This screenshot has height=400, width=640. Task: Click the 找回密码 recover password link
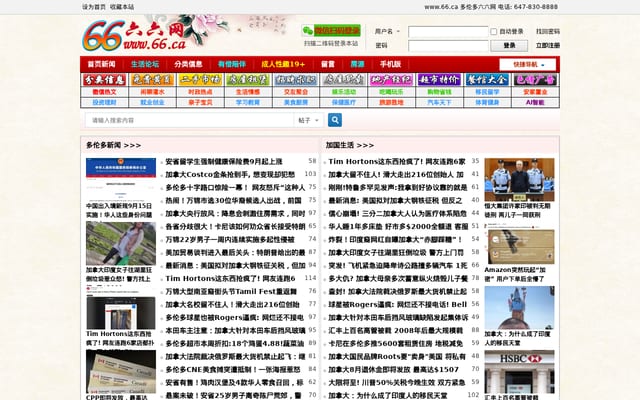tap(547, 31)
